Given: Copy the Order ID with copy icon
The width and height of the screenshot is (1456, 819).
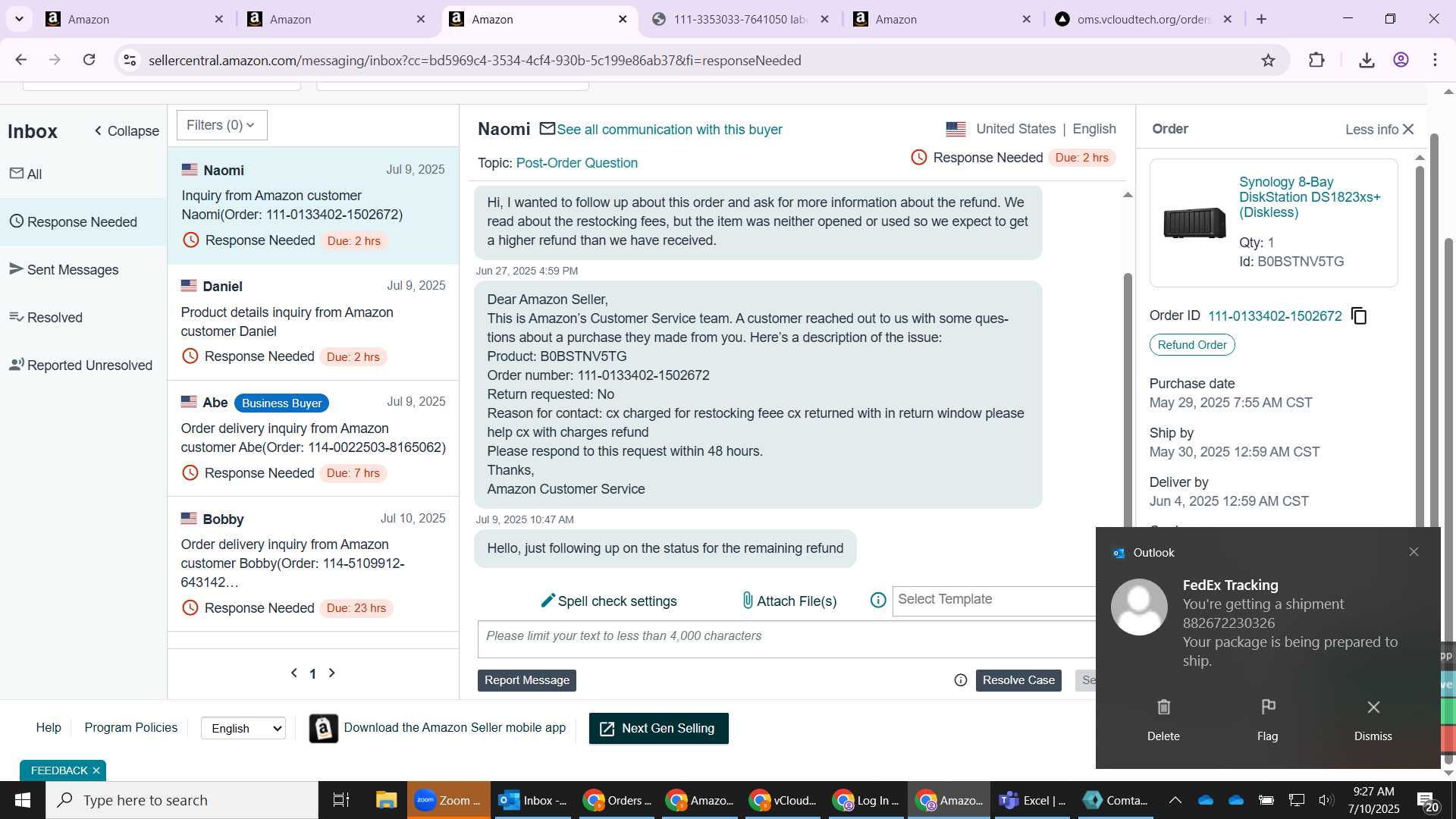Looking at the screenshot, I should click(1359, 316).
